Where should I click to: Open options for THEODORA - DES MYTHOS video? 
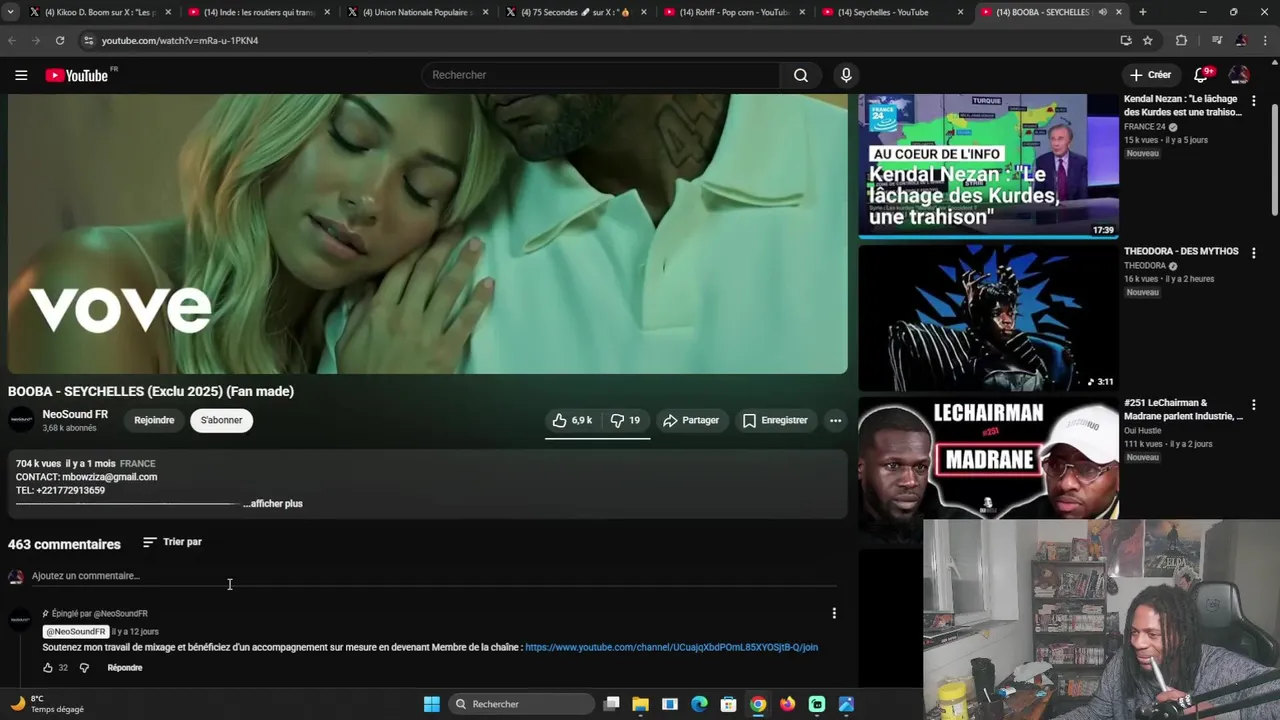[1253, 253]
